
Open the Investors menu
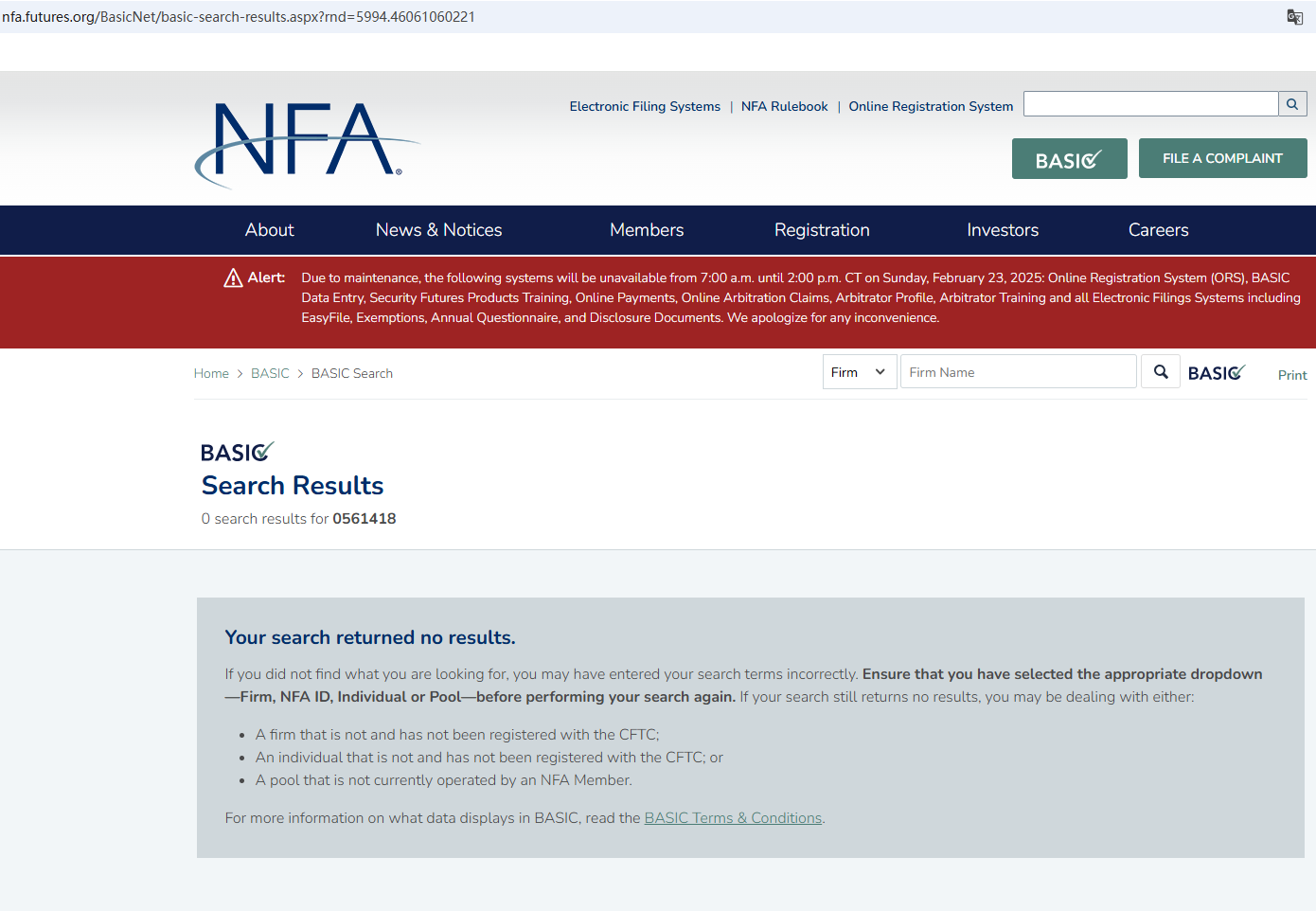click(x=1003, y=230)
